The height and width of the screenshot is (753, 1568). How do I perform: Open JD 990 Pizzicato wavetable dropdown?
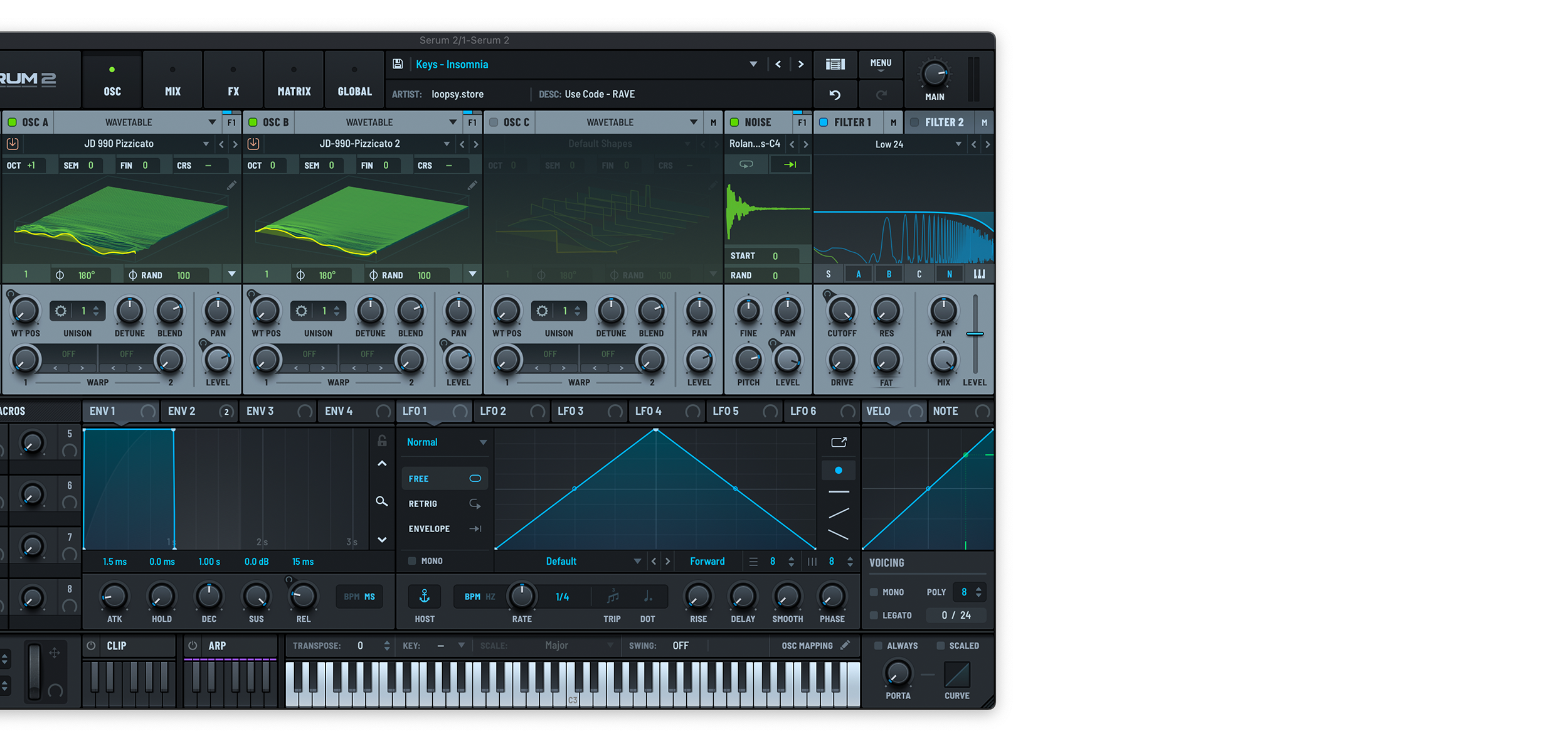point(206,144)
